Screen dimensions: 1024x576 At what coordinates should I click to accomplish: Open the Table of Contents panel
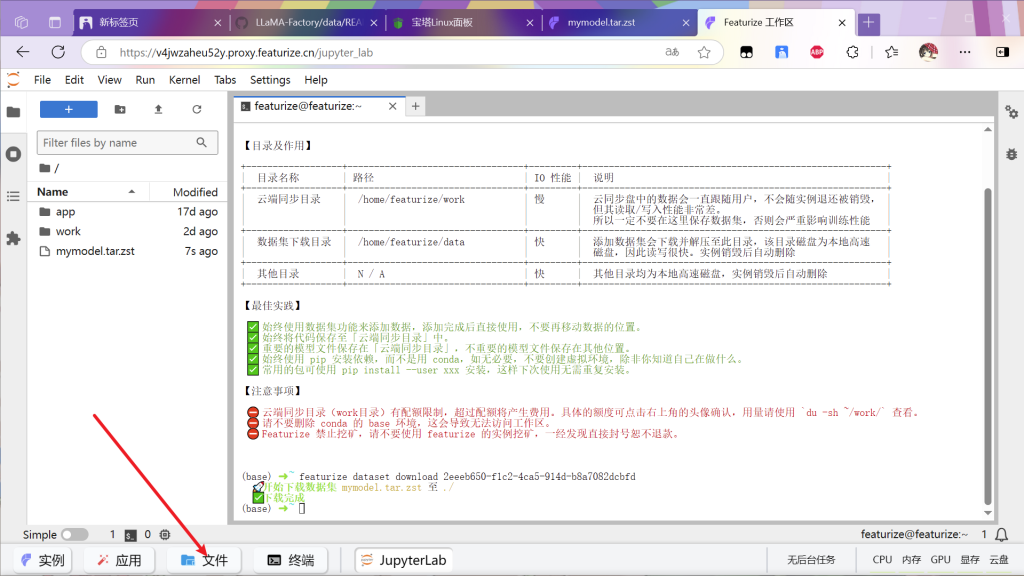click(x=13, y=196)
